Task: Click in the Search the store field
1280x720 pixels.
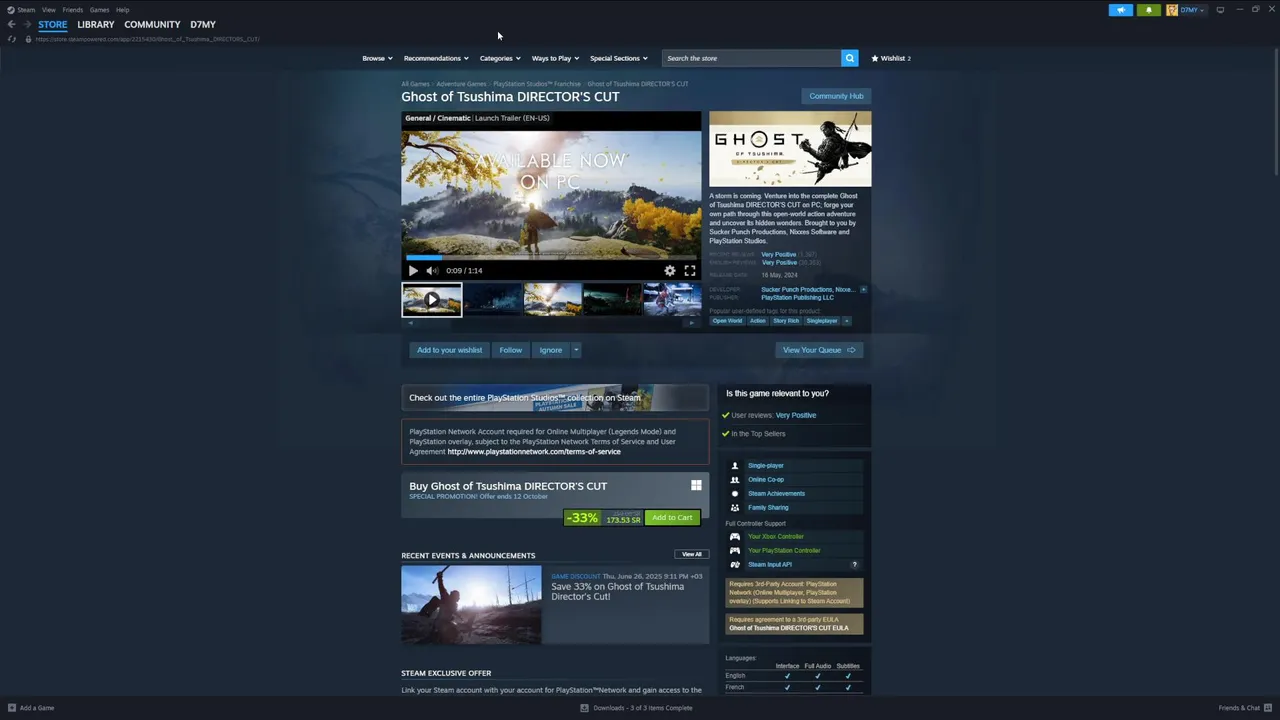Action: click(752, 58)
